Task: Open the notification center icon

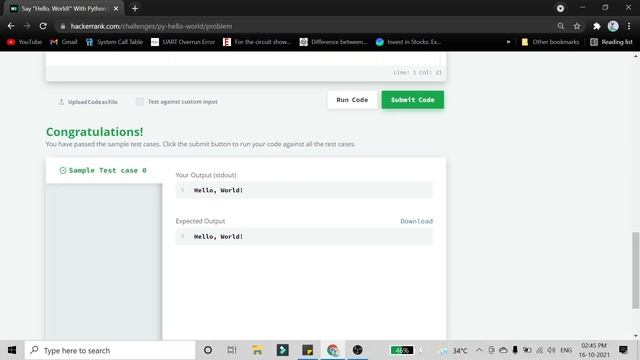Action: click(x=623, y=350)
